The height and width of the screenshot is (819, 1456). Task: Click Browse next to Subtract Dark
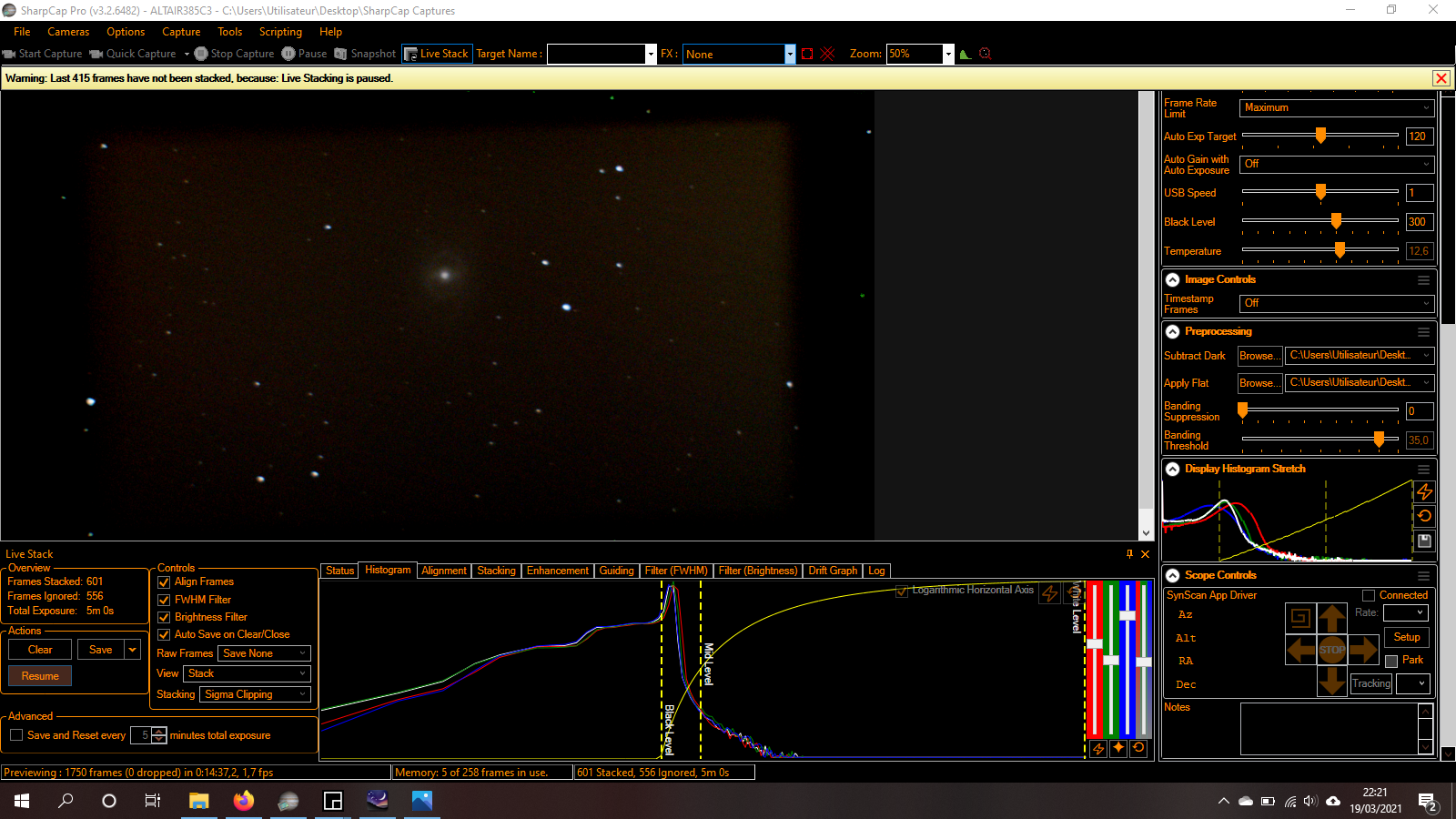(1259, 356)
